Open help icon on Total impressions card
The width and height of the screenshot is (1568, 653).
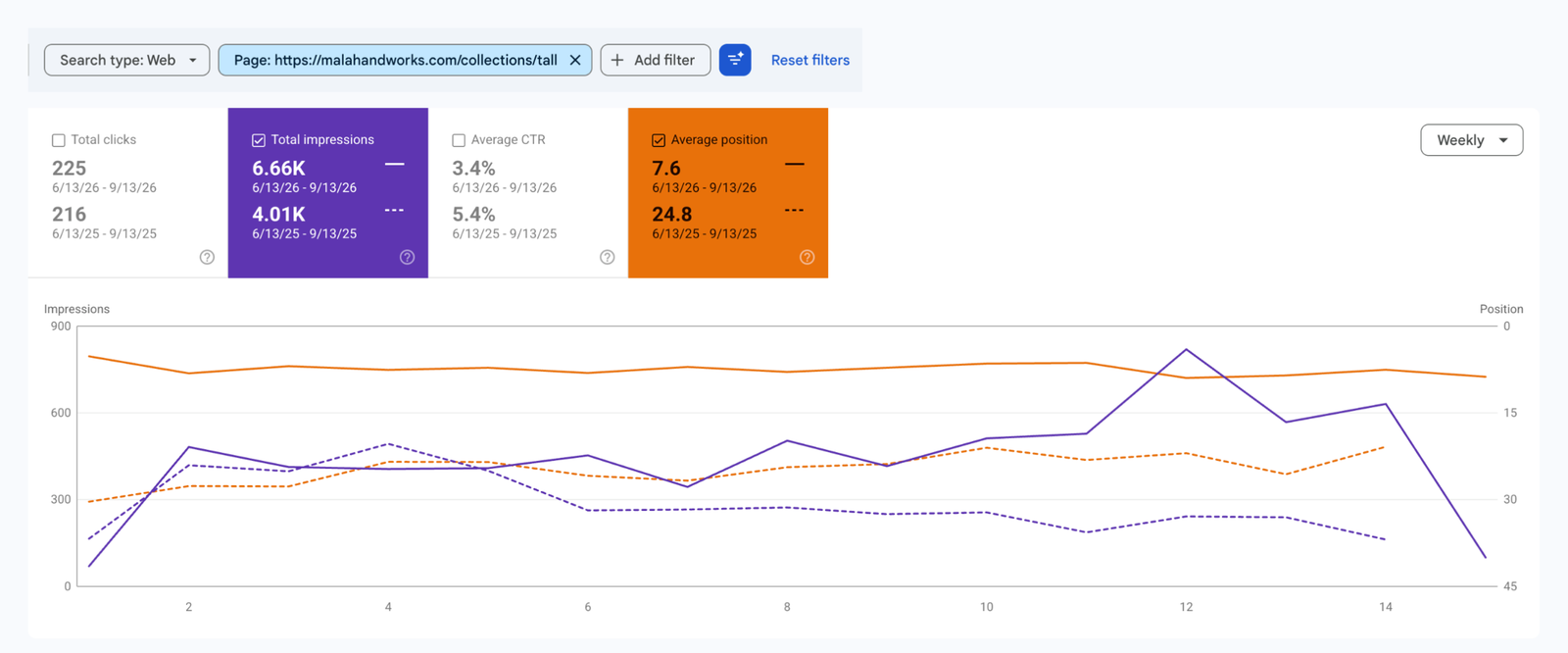point(407,257)
